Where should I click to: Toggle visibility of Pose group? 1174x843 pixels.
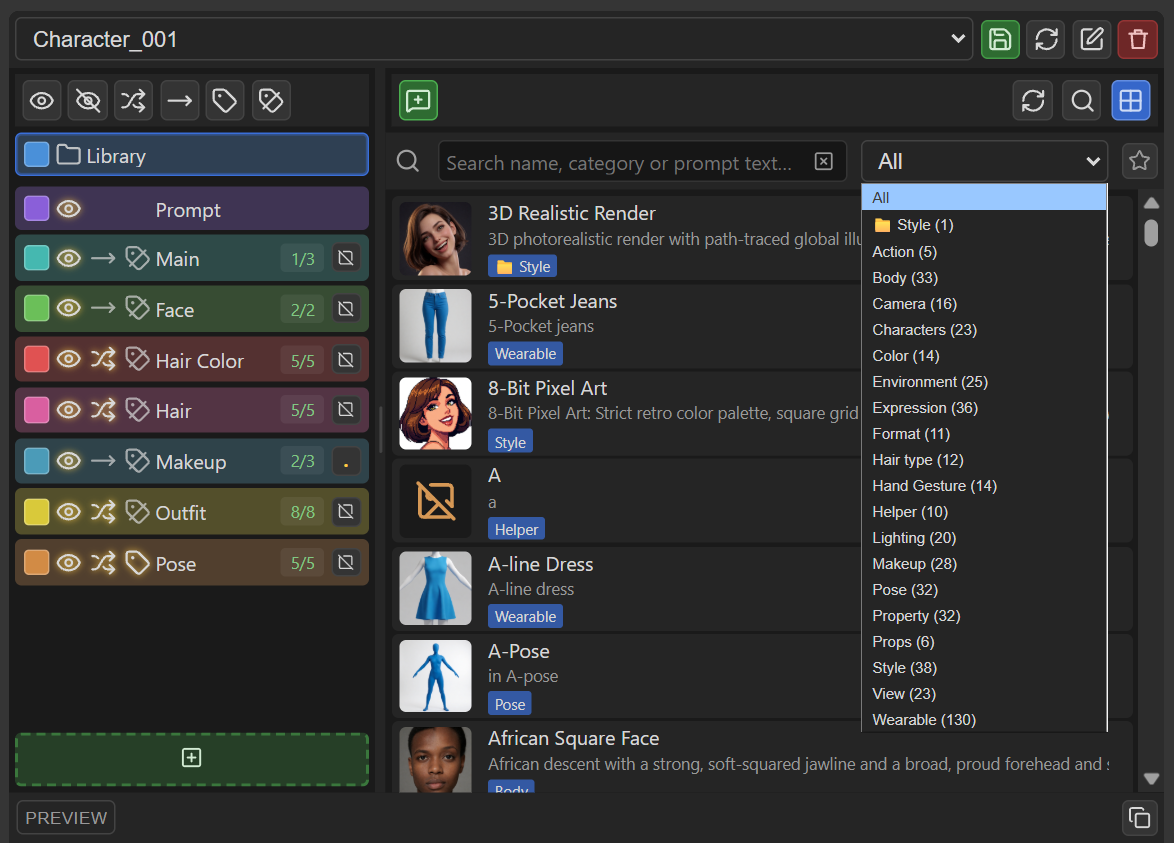(x=69, y=563)
